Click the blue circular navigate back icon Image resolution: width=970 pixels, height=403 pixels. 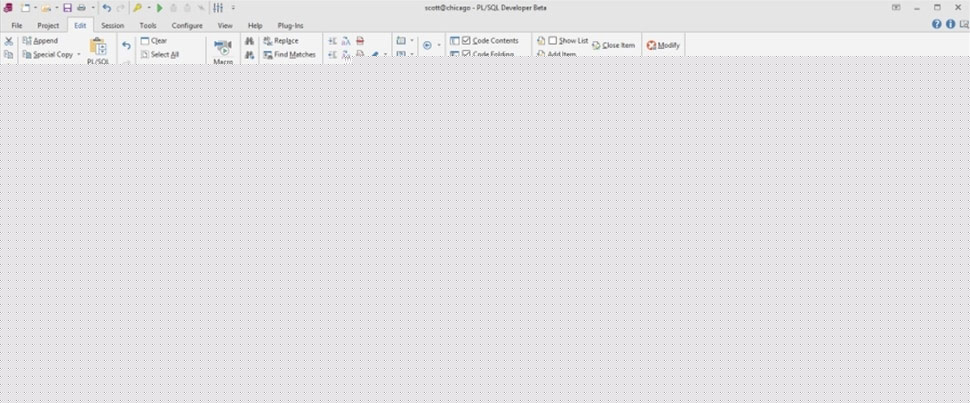[427, 45]
